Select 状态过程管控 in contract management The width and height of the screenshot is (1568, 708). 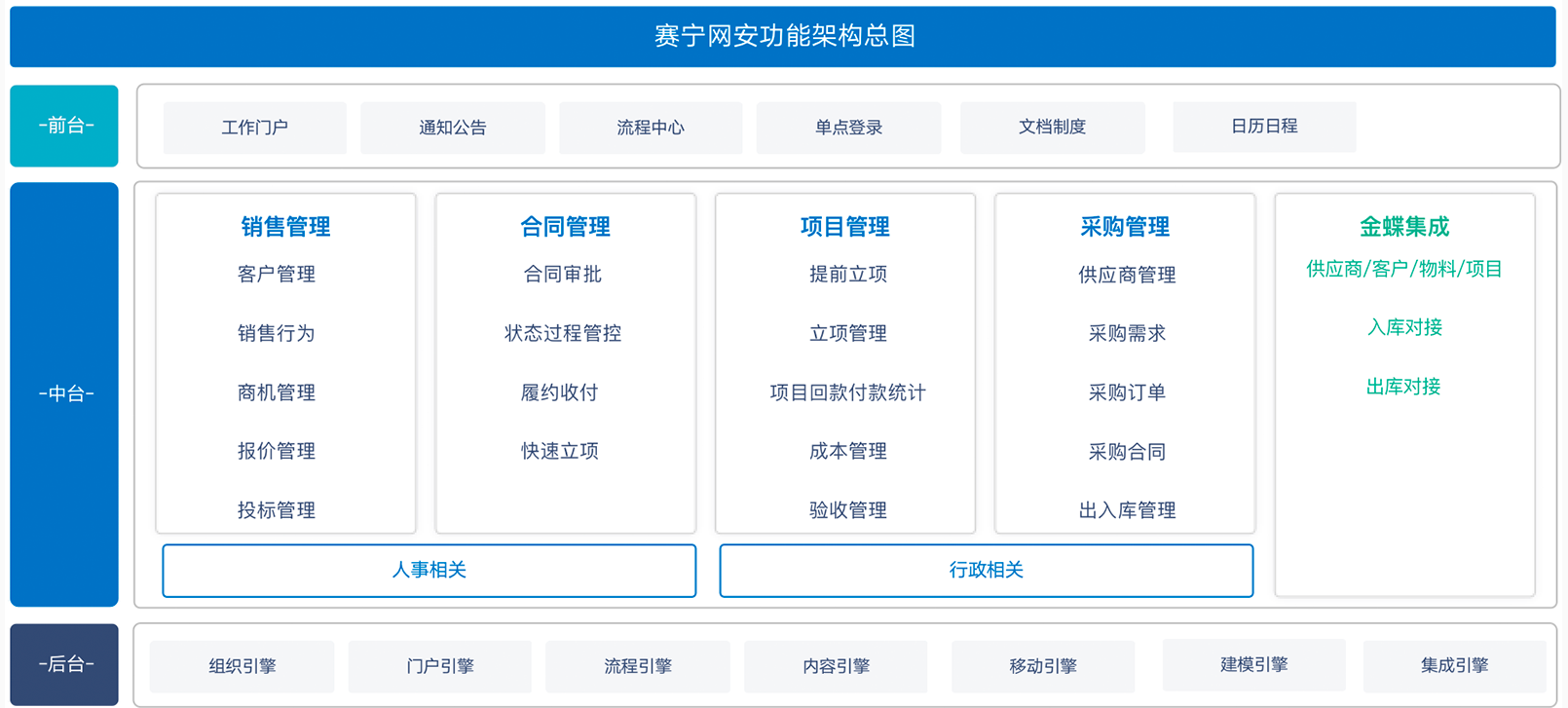563,333
